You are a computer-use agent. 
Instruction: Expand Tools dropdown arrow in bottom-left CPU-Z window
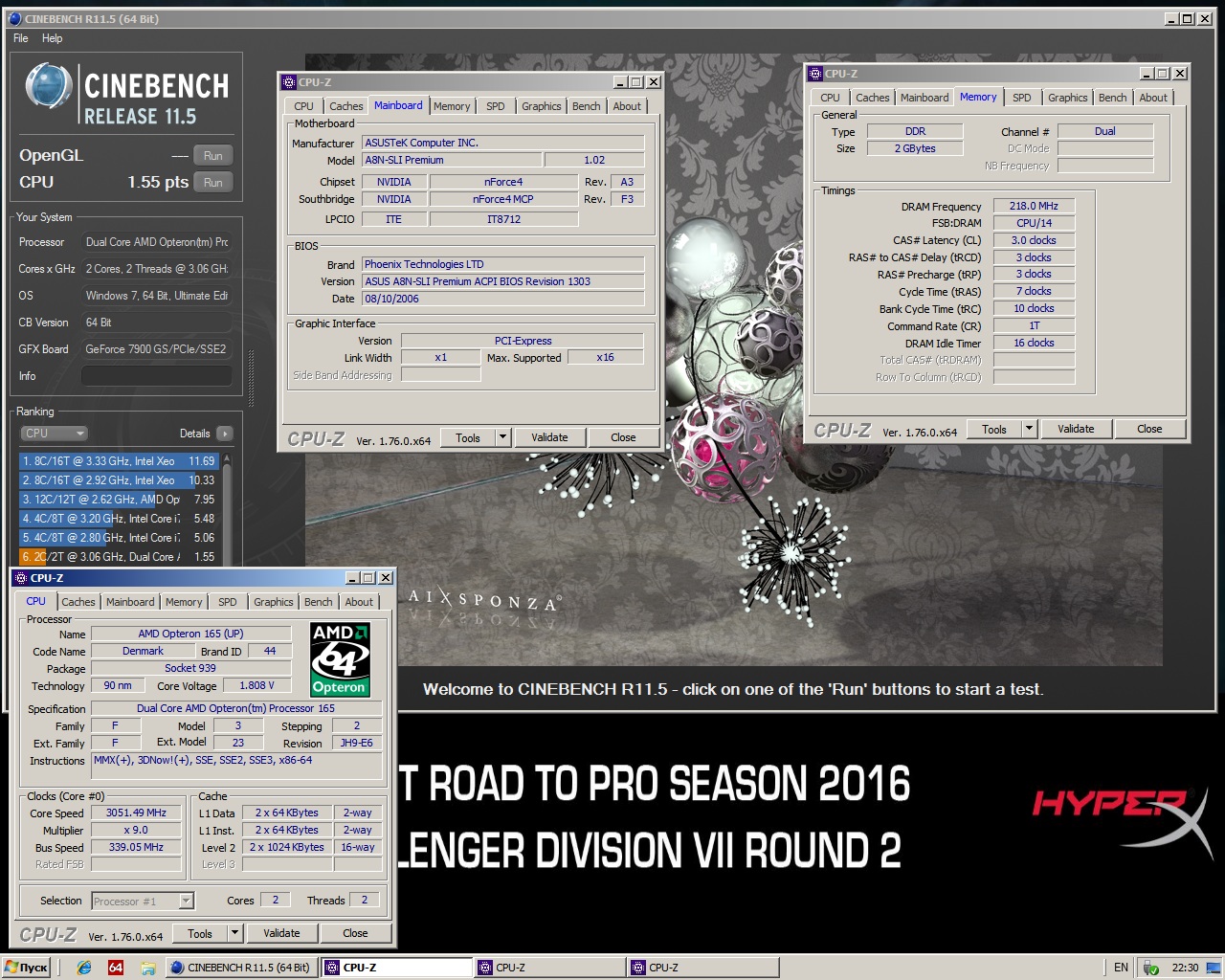pyautogui.click(x=234, y=934)
